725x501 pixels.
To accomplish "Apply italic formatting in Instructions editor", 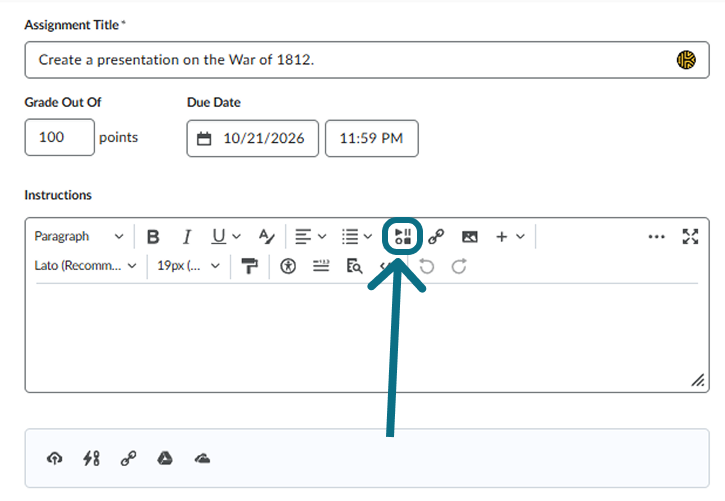I will coord(187,237).
